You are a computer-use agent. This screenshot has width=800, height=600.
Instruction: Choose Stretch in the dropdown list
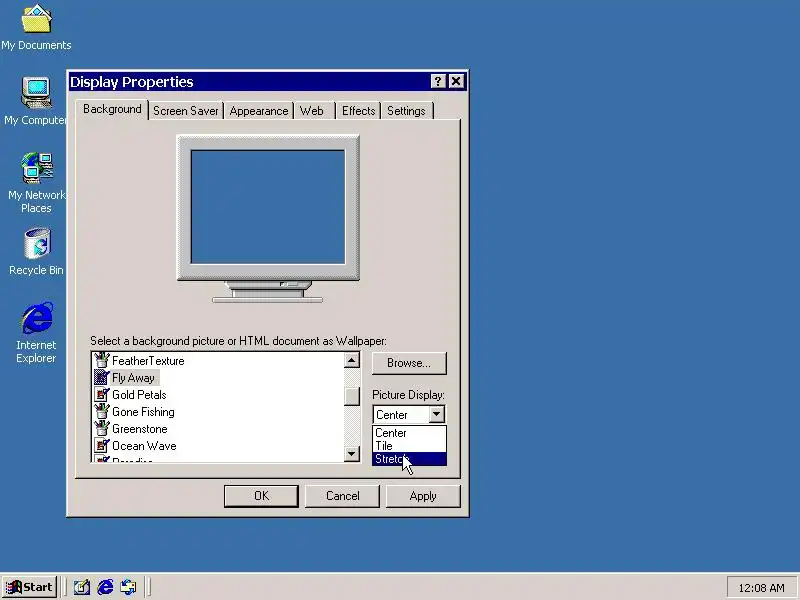tap(409, 459)
